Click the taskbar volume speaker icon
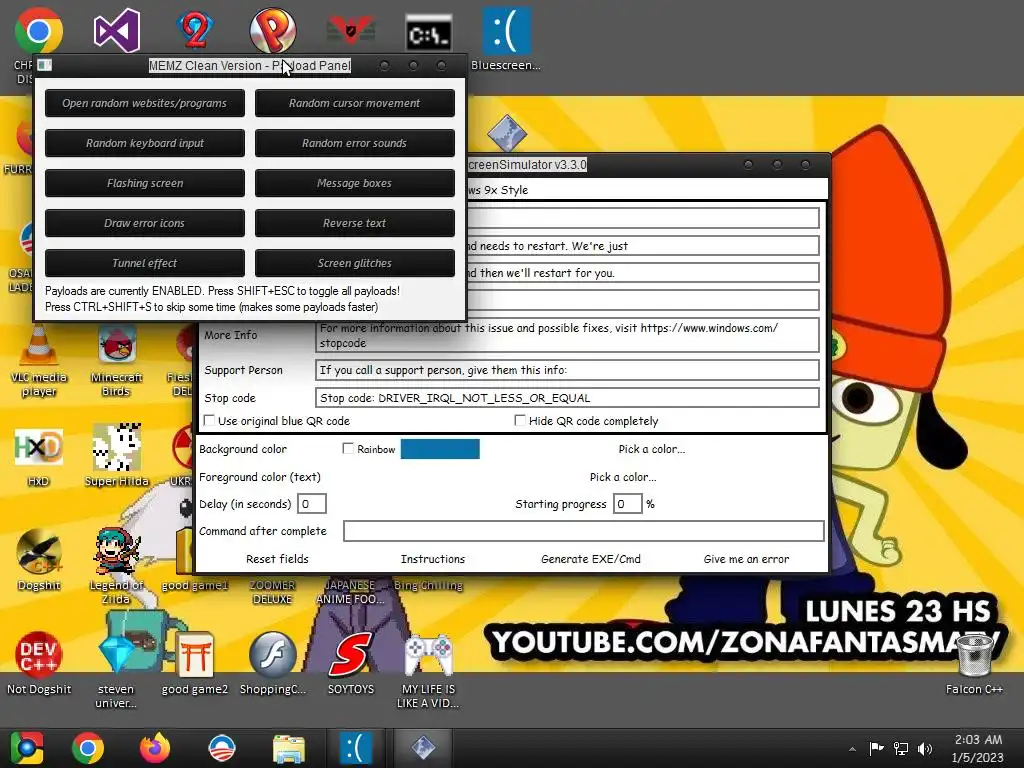Screen dimensions: 1024x768 [925, 749]
